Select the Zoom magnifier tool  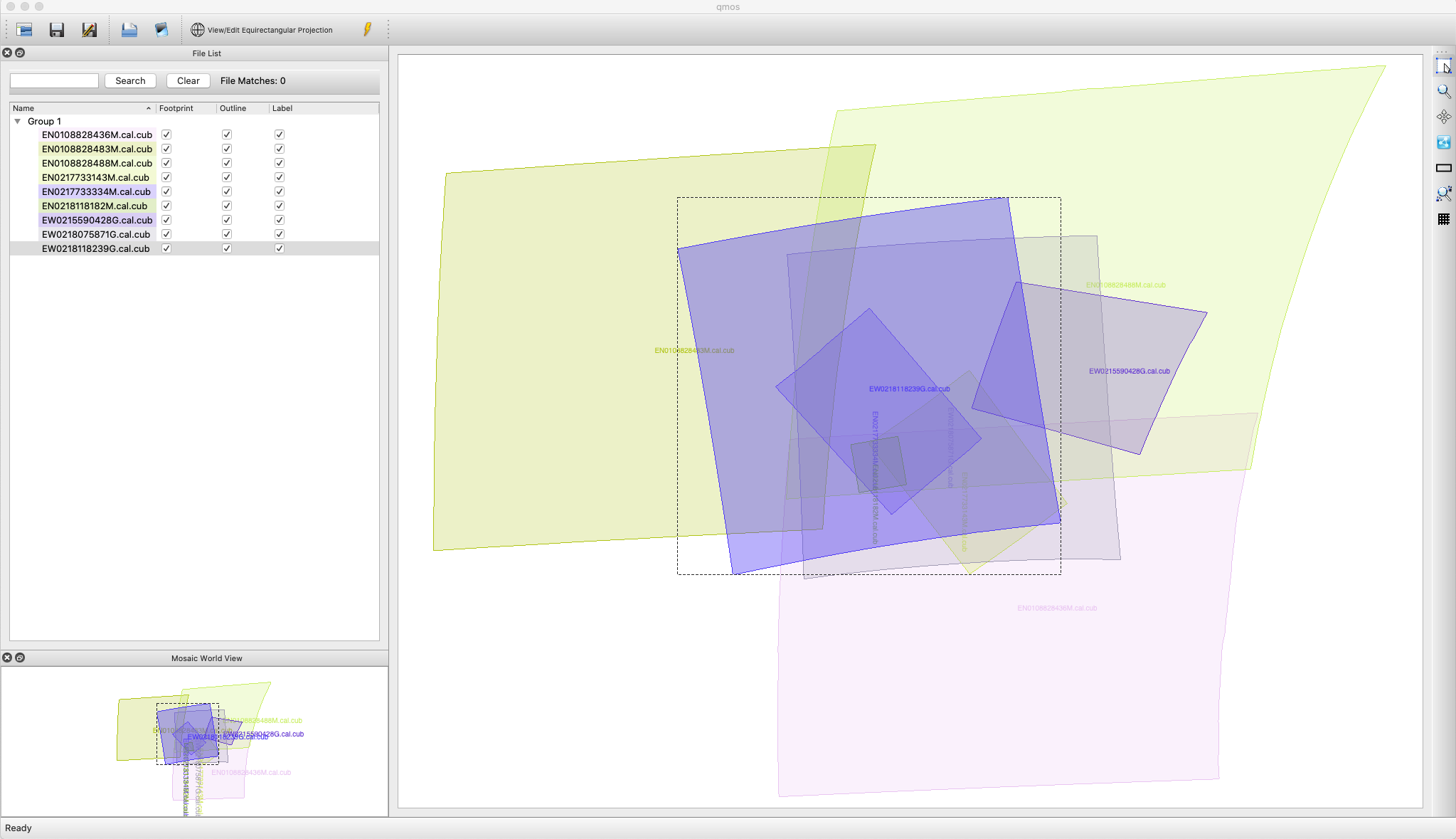click(x=1443, y=91)
